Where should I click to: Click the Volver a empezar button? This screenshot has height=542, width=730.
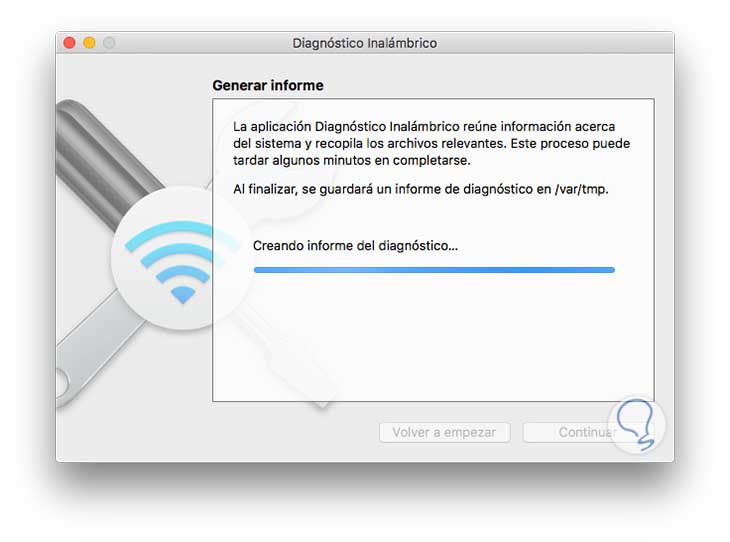click(445, 432)
